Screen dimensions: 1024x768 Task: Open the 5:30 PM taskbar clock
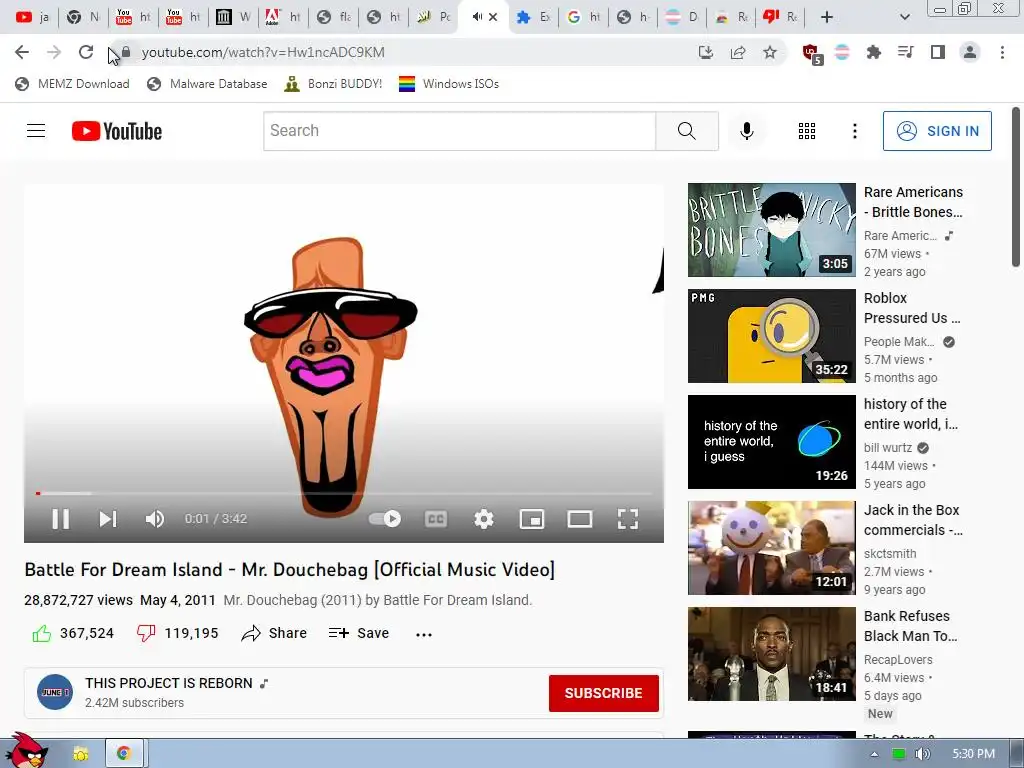click(973, 754)
